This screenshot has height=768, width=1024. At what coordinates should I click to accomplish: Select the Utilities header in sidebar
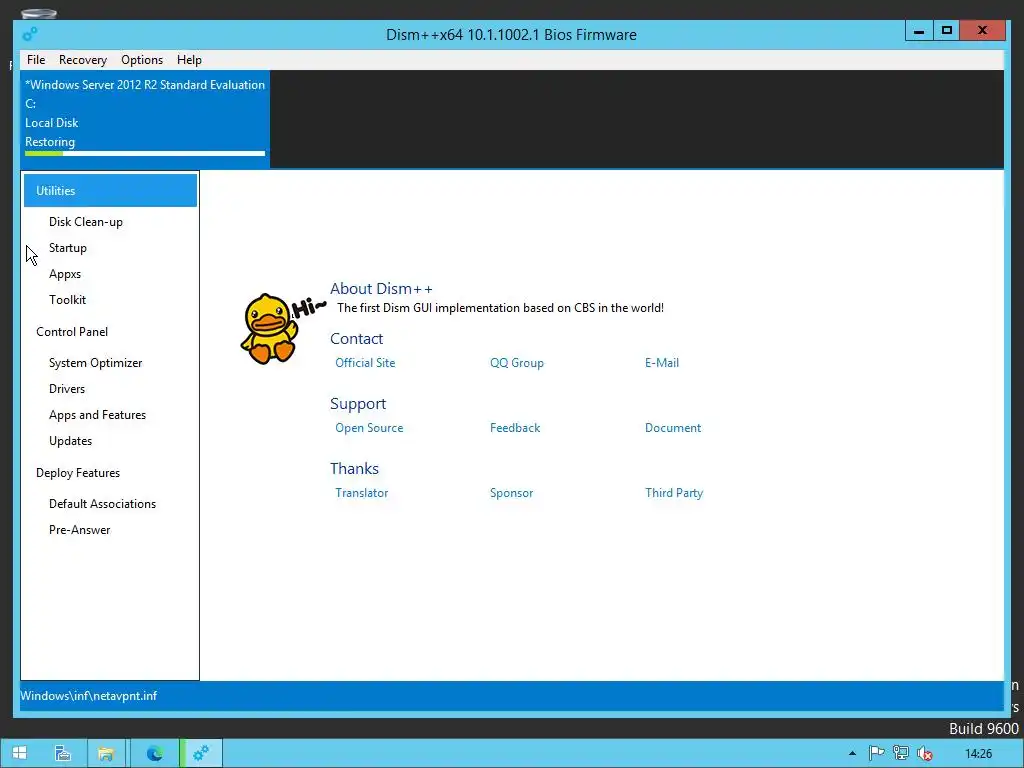pos(110,191)
